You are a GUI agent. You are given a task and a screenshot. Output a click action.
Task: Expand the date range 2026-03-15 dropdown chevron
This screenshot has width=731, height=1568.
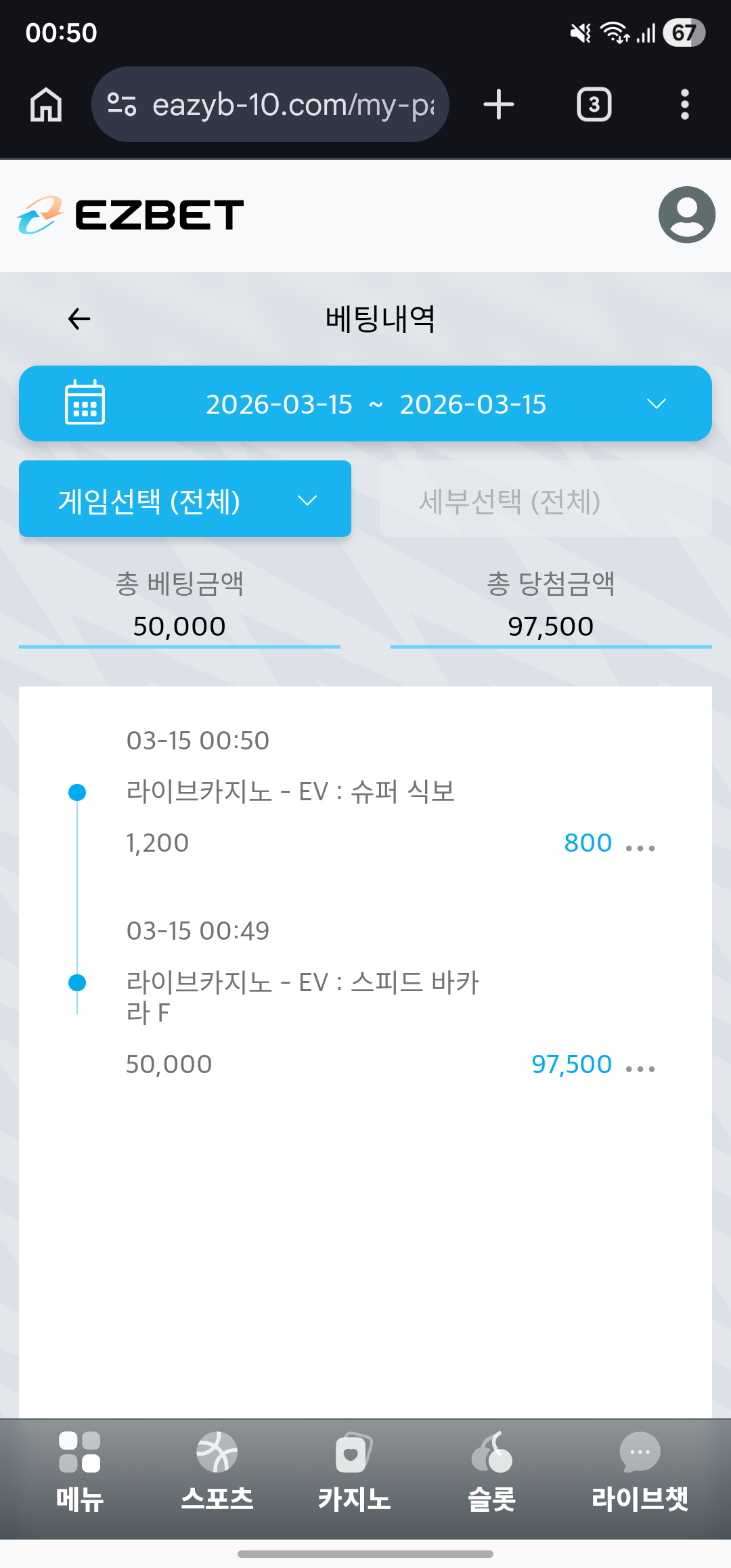(x=657, y=404)
